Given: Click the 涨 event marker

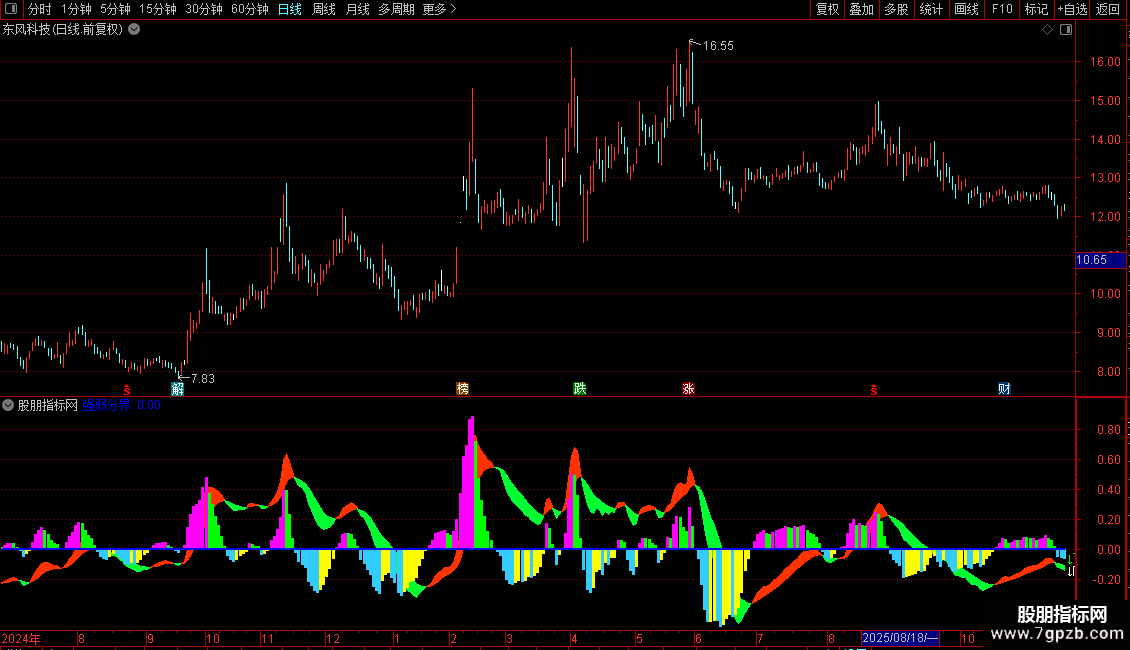Looking at the screenshot, I should click(688, 389).
